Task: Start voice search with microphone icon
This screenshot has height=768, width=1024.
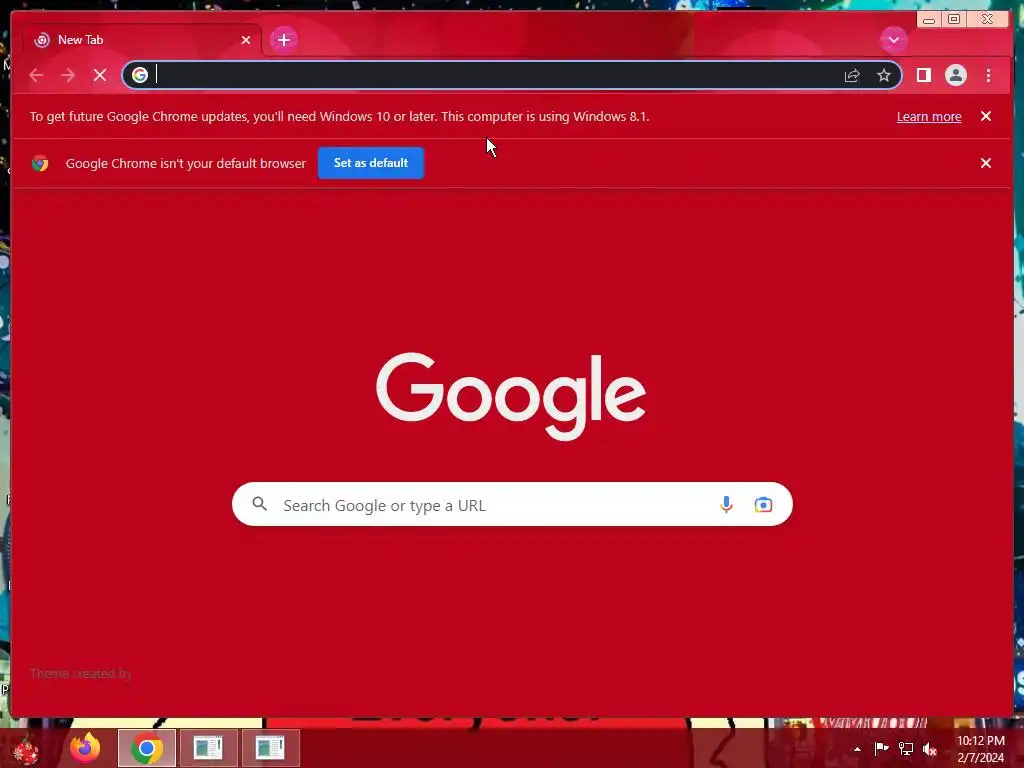Action: [726, 504]
